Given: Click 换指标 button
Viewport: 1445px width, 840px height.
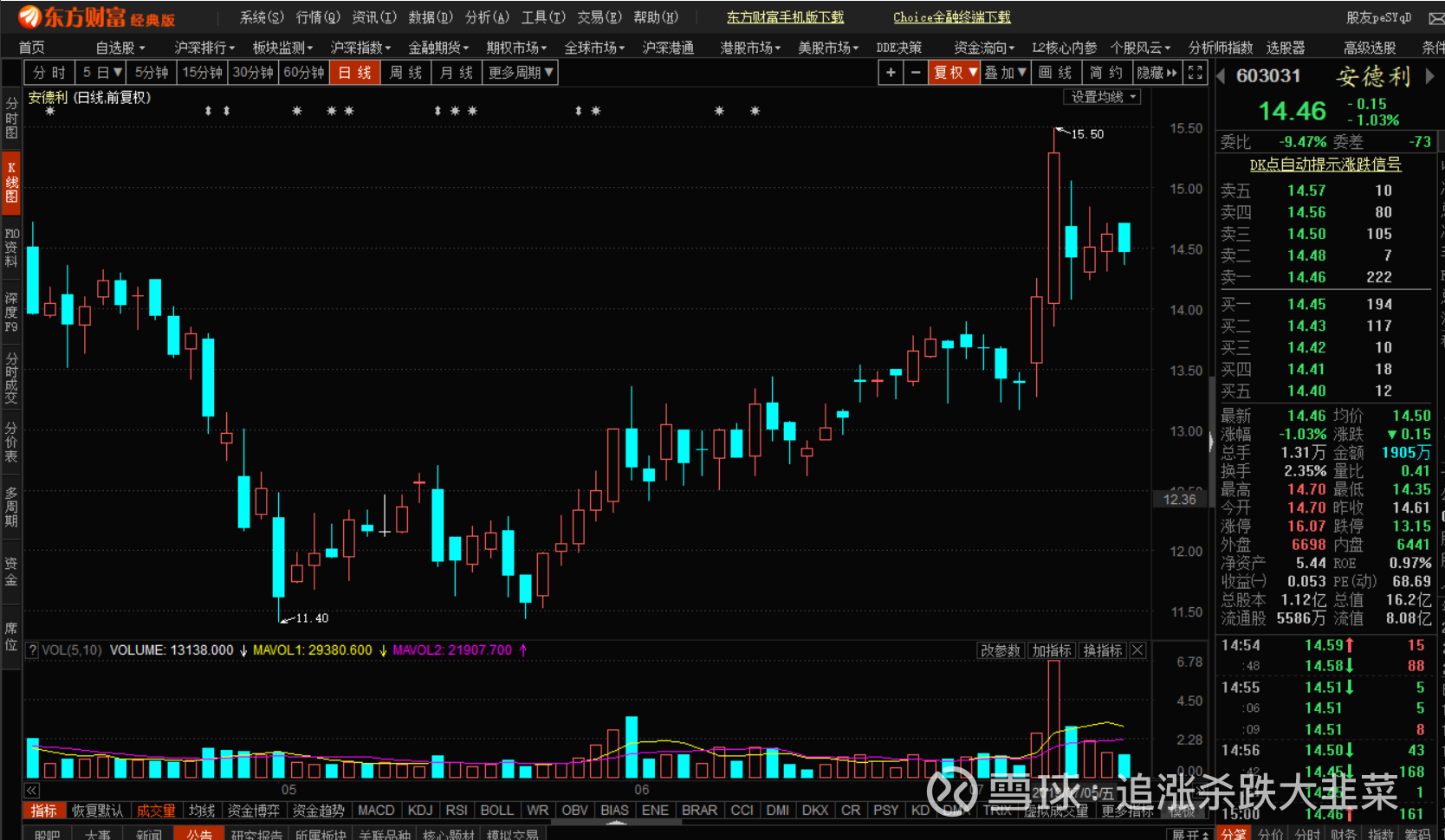Looking at the screenshot, I should (x=1103, y=650).
